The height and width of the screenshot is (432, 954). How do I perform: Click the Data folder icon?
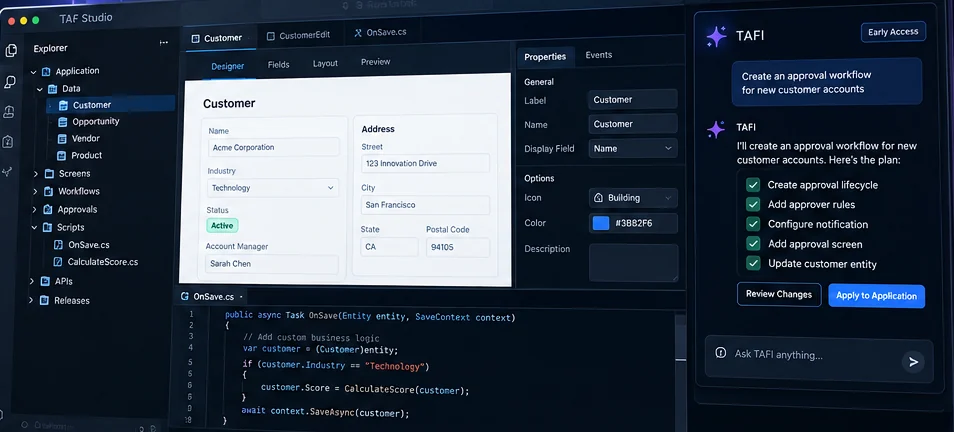point(53,89)
